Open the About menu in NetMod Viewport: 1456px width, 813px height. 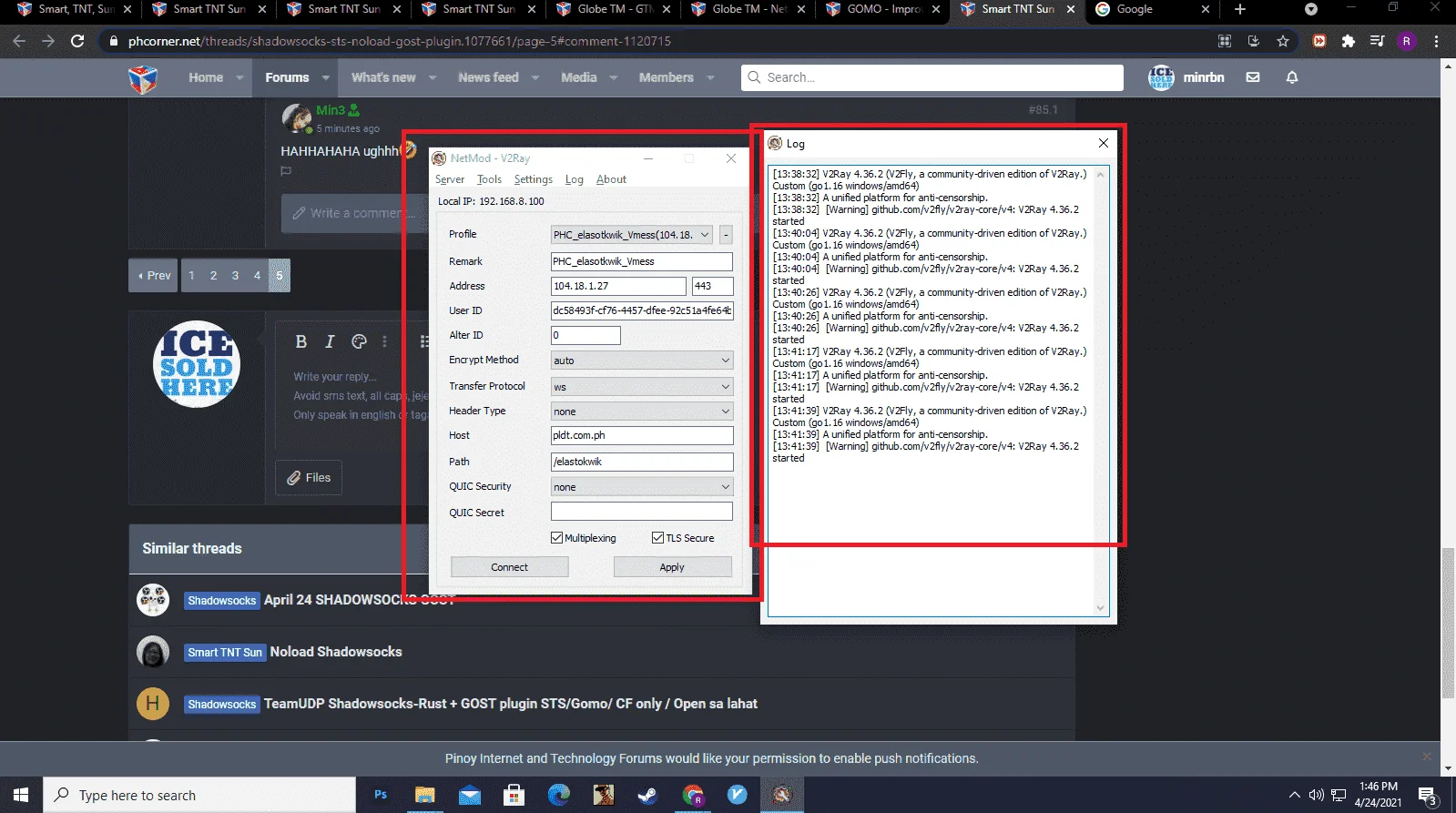[x=611, y=179]
